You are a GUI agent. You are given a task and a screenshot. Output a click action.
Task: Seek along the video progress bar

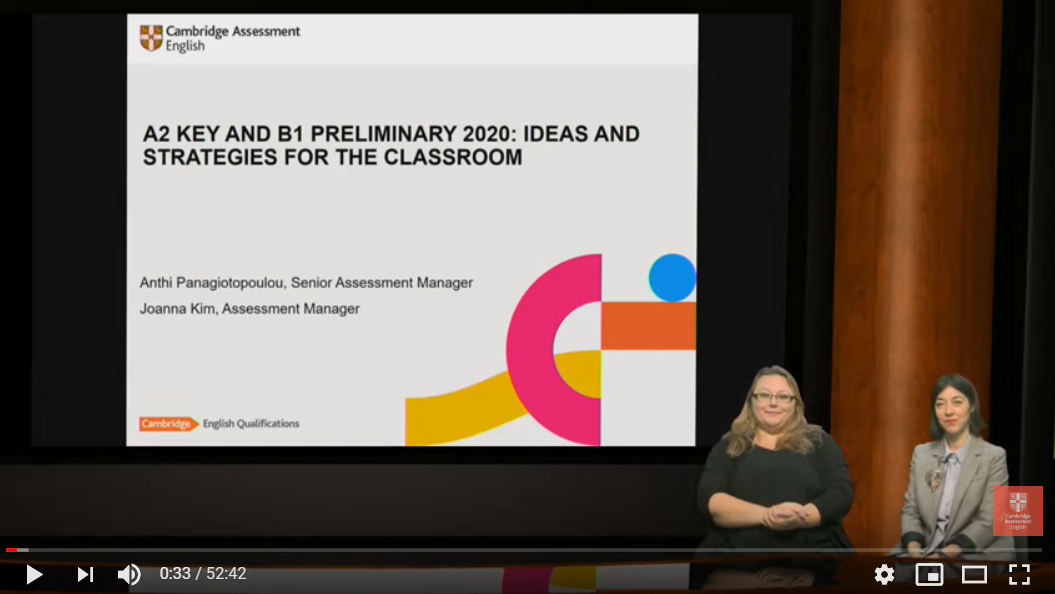(524, 550)
